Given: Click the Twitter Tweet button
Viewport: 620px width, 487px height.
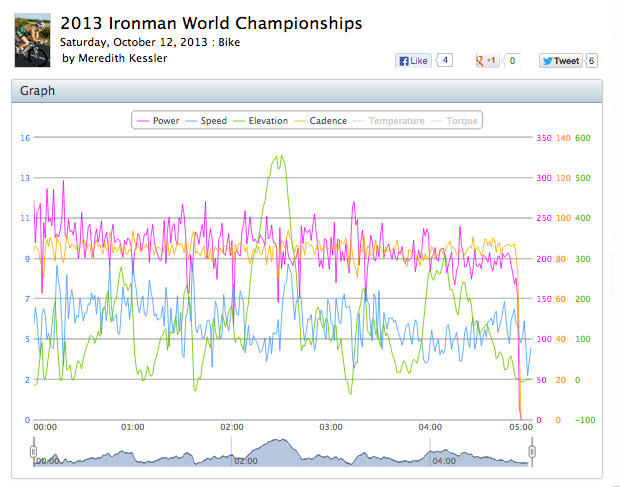Looking at the screenshot, I should 560,61.
